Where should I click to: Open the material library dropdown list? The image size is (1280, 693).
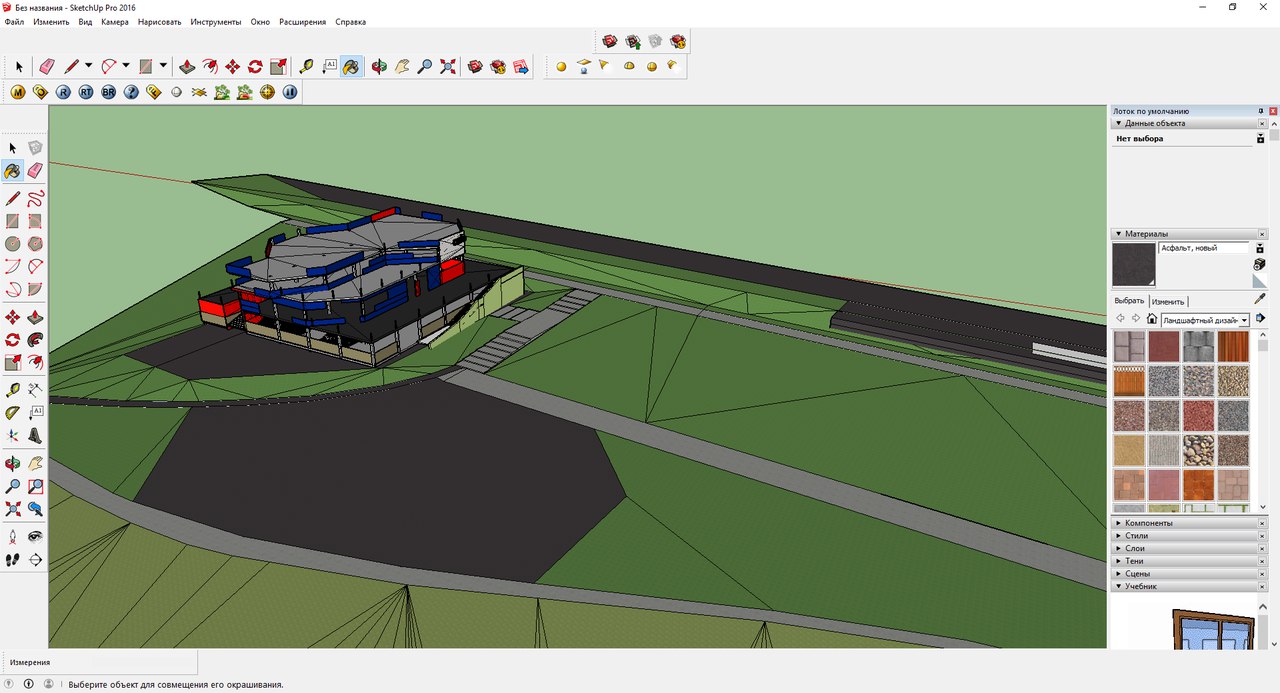(1244, 321)
